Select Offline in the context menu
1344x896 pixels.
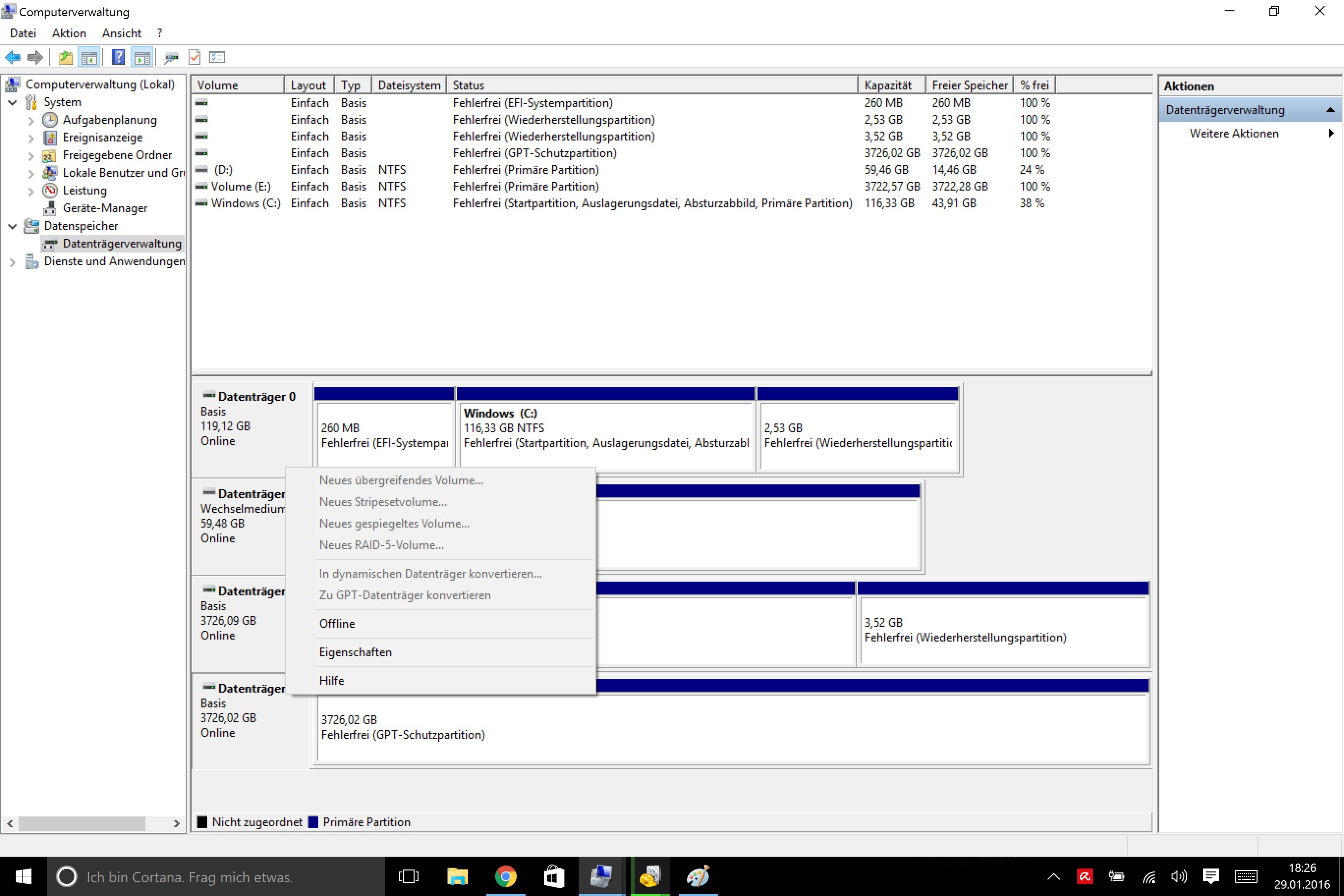tap(336, 623)
